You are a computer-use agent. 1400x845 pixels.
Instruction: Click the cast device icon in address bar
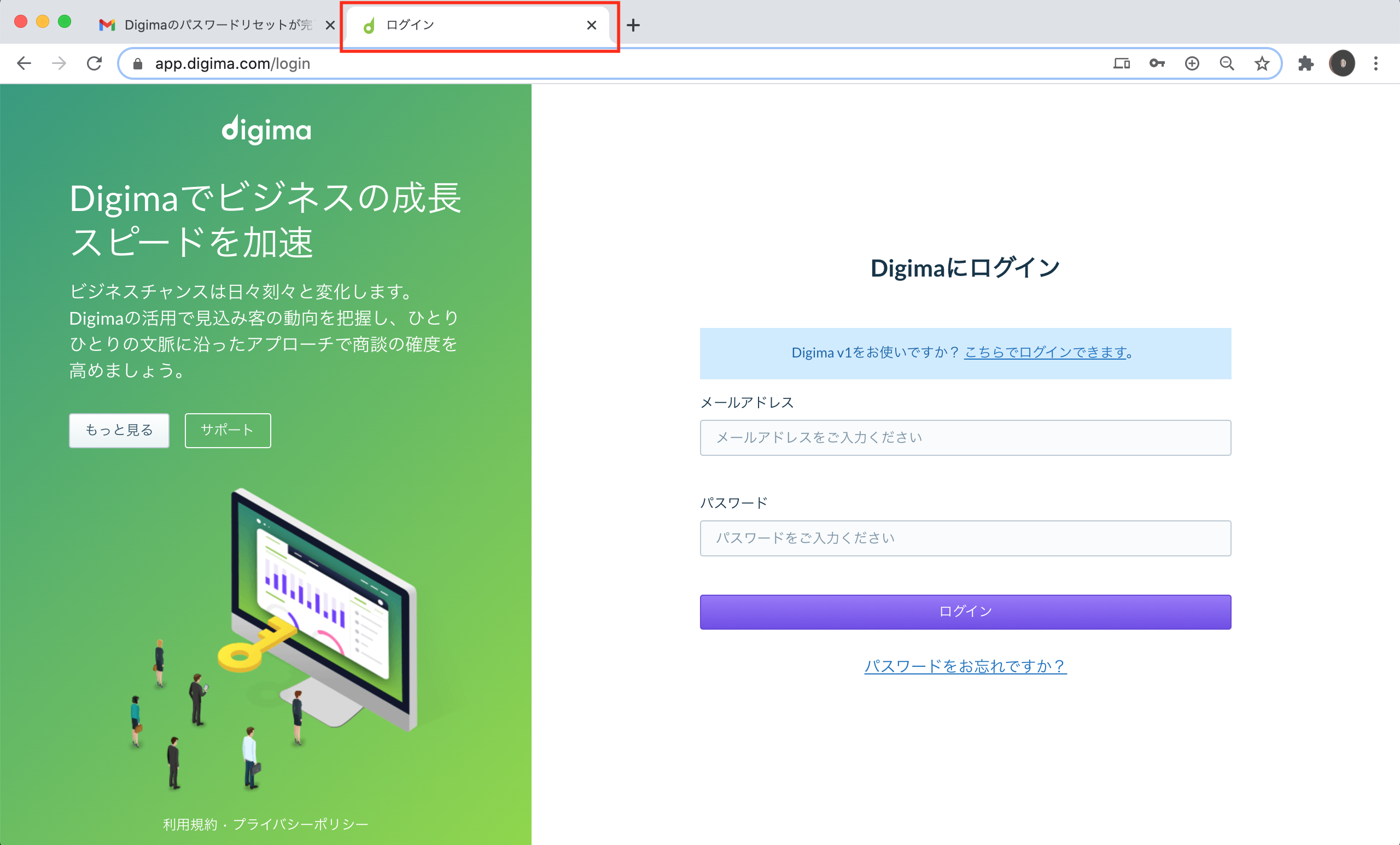tap(1122, 63)
